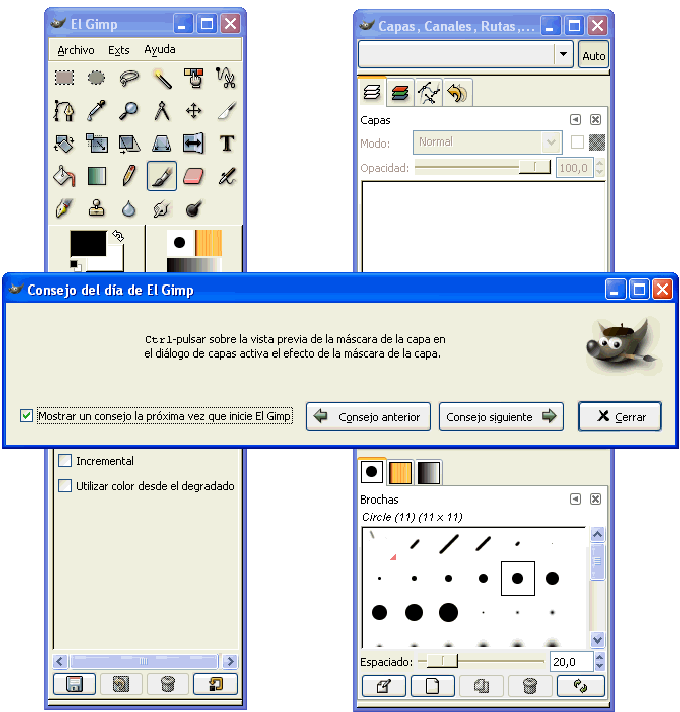Select the Blend gradient tool
680x712 pixels.
coord(96,176)
